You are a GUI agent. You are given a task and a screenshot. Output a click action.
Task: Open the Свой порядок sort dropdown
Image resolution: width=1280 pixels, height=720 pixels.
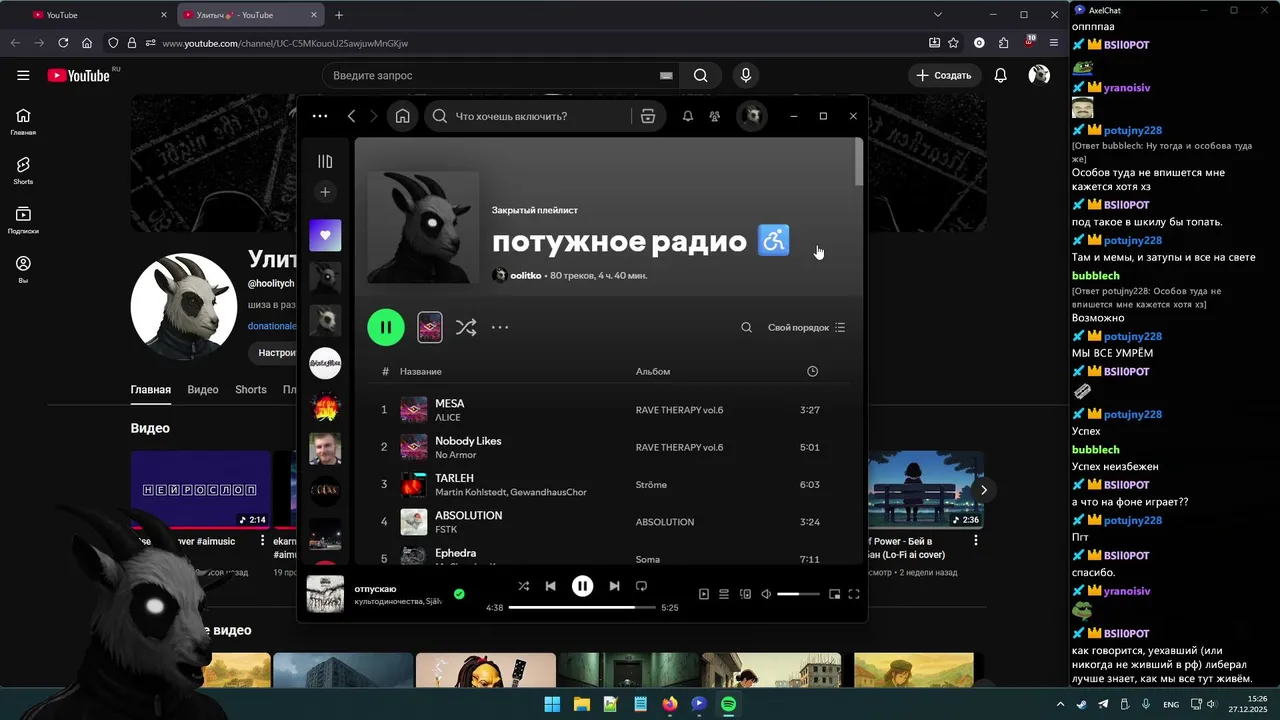[x=806, y=327]
